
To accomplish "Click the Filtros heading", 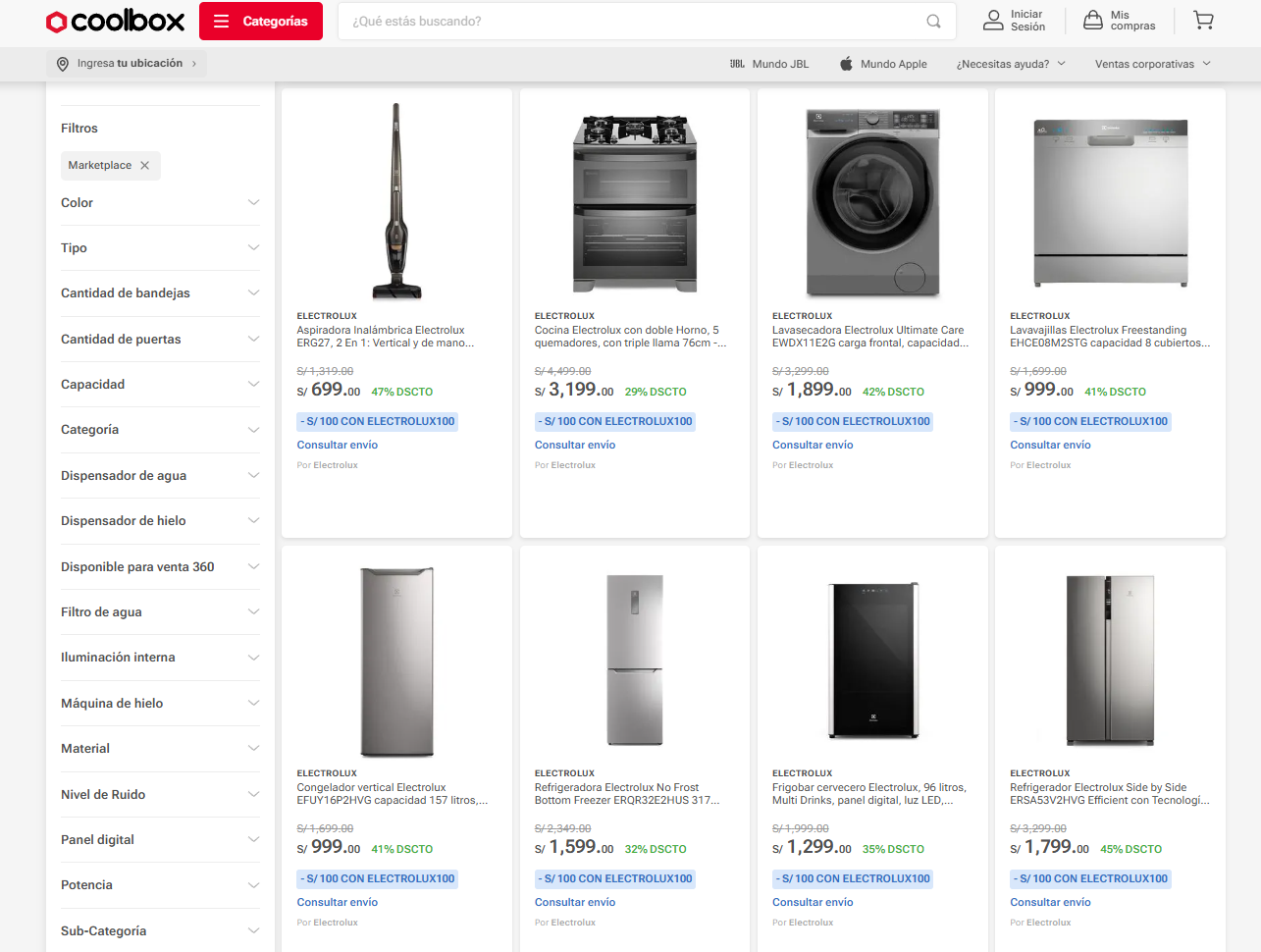I will tap(79, 129).
